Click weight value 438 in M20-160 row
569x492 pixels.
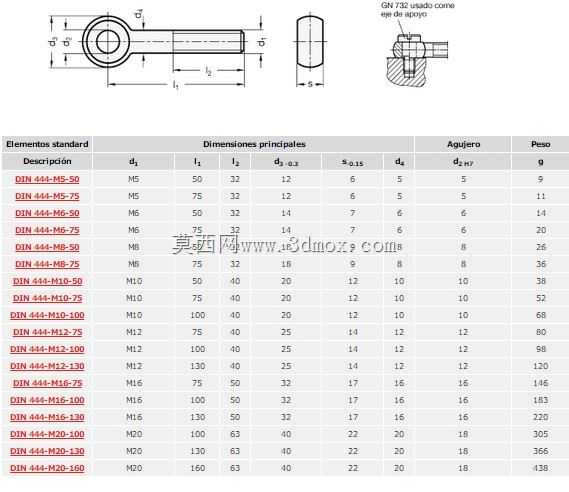(541, 468)
